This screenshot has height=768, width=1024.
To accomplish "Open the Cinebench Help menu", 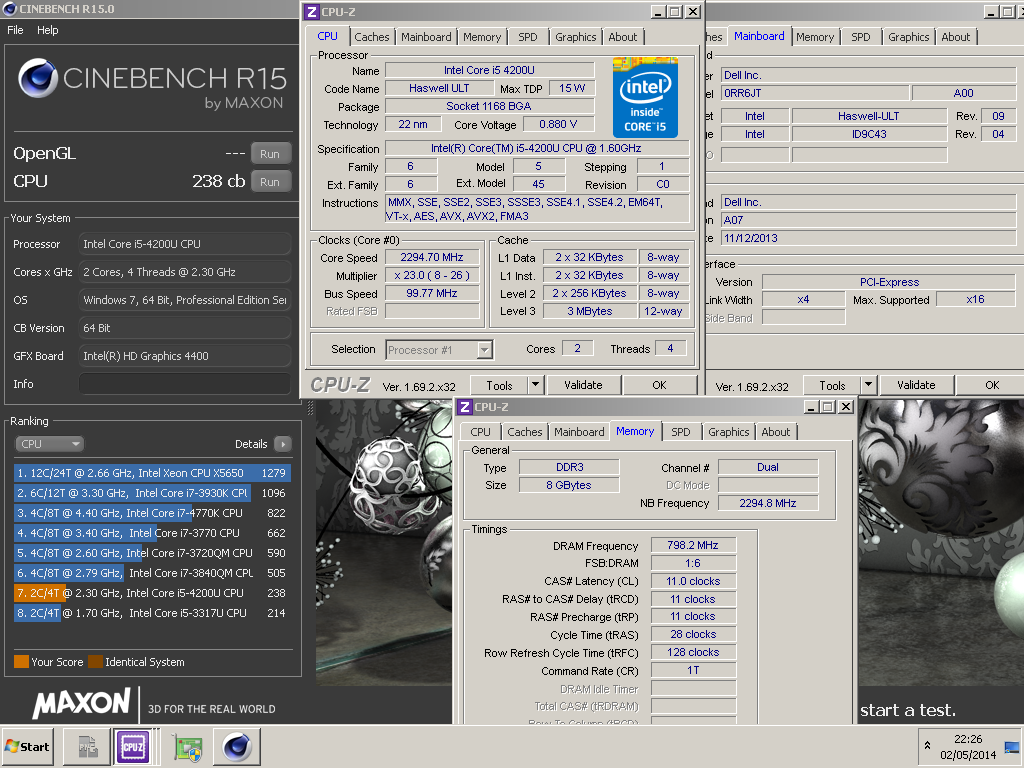I will pos(47,30).
